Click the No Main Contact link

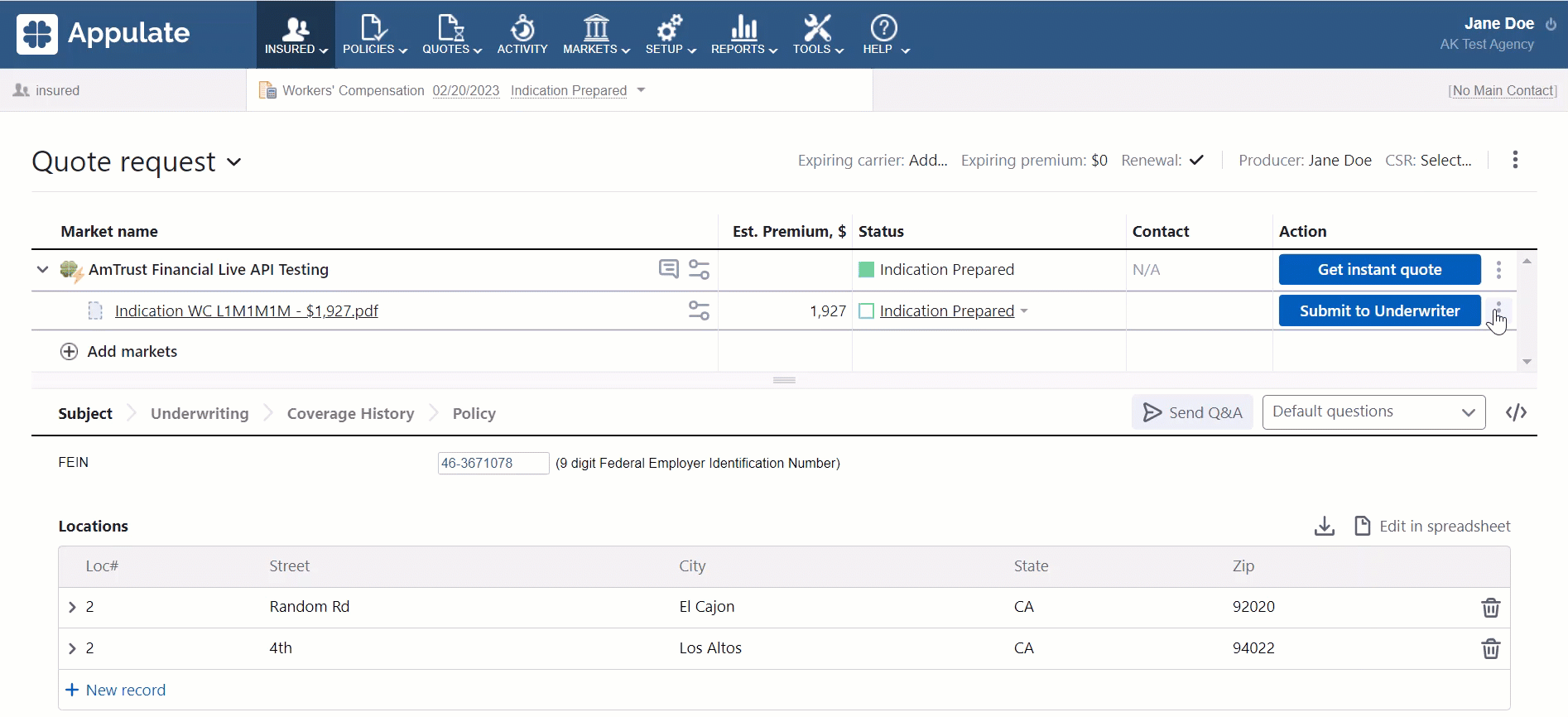tap(1503, 90)
